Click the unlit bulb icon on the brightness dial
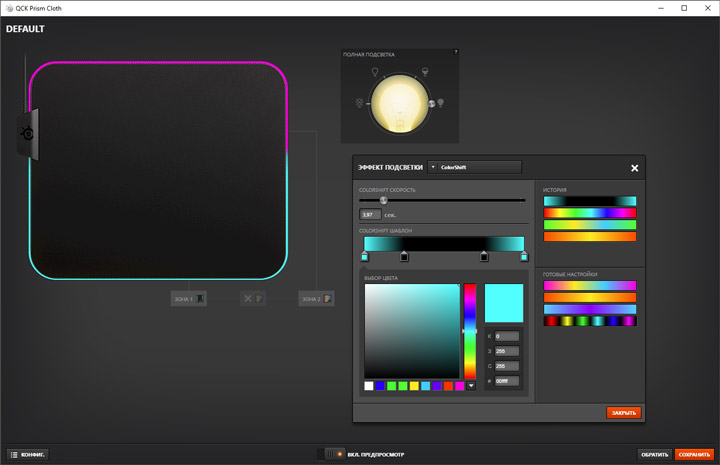 tap(375, 72)
